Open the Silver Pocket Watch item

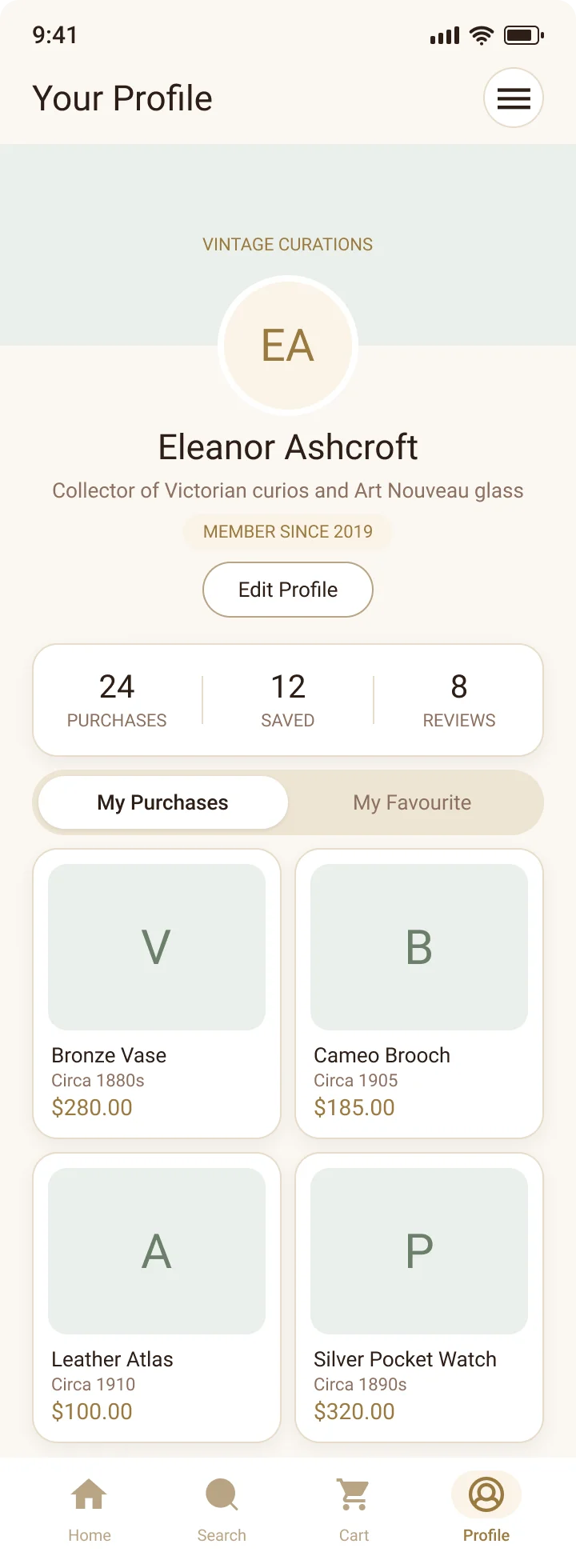(419, 1298)
